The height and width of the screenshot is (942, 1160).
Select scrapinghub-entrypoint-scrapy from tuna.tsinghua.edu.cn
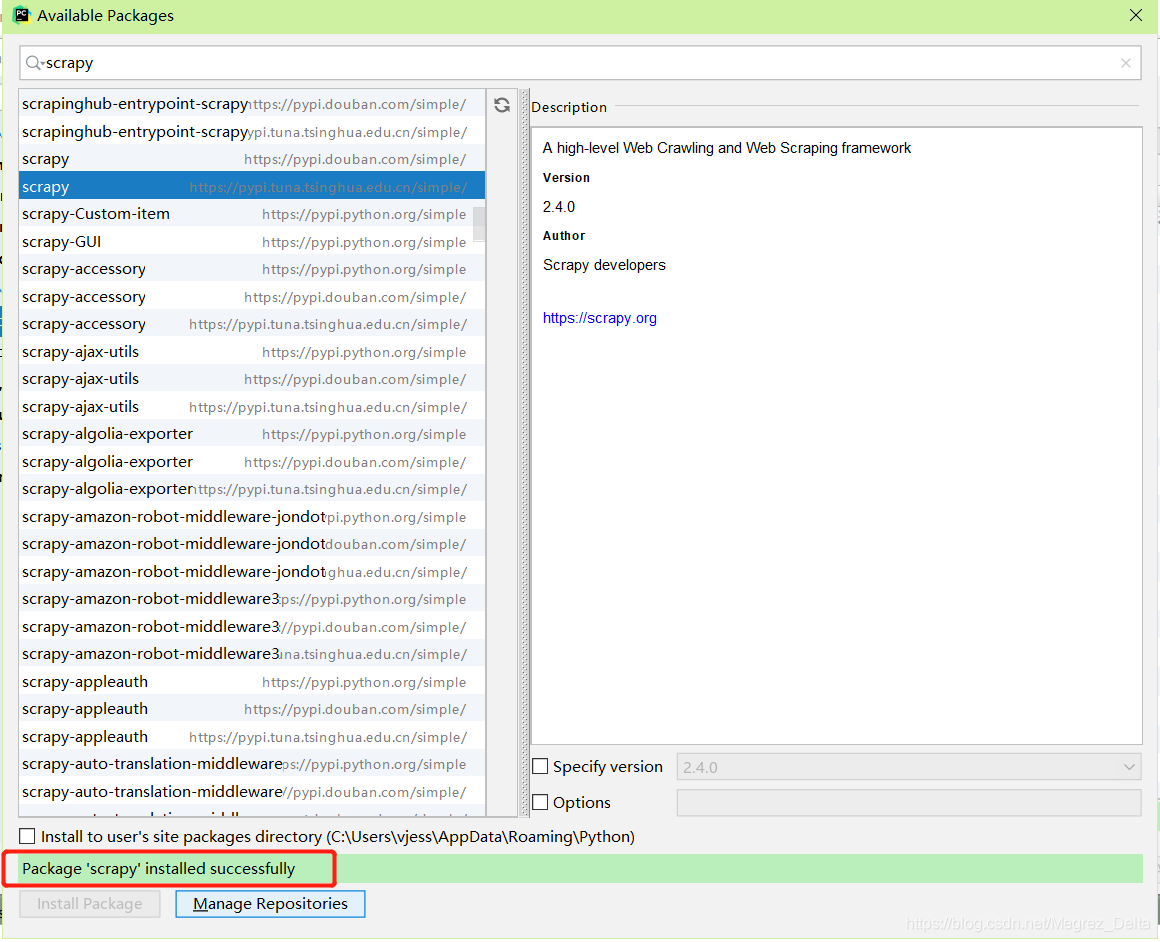pos(252,132)
